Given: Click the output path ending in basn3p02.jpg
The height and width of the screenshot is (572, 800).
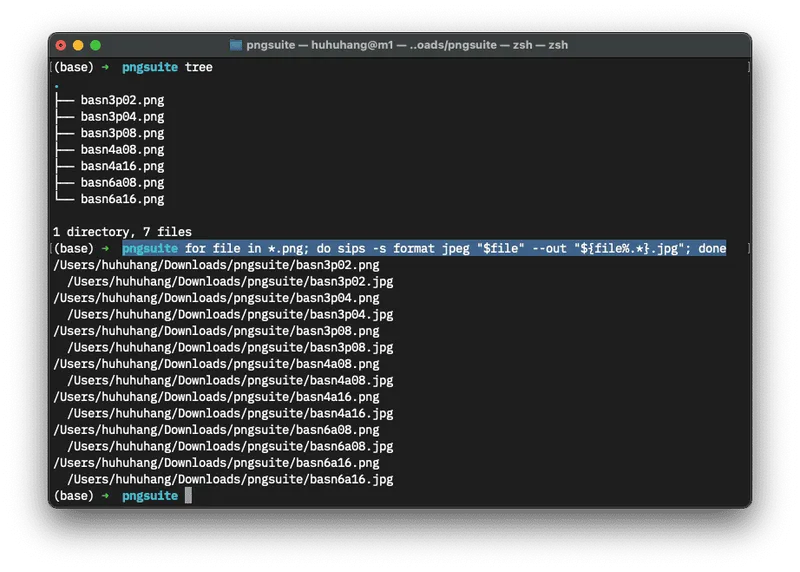Looking at the screenshot, I should tap(230, 282).
